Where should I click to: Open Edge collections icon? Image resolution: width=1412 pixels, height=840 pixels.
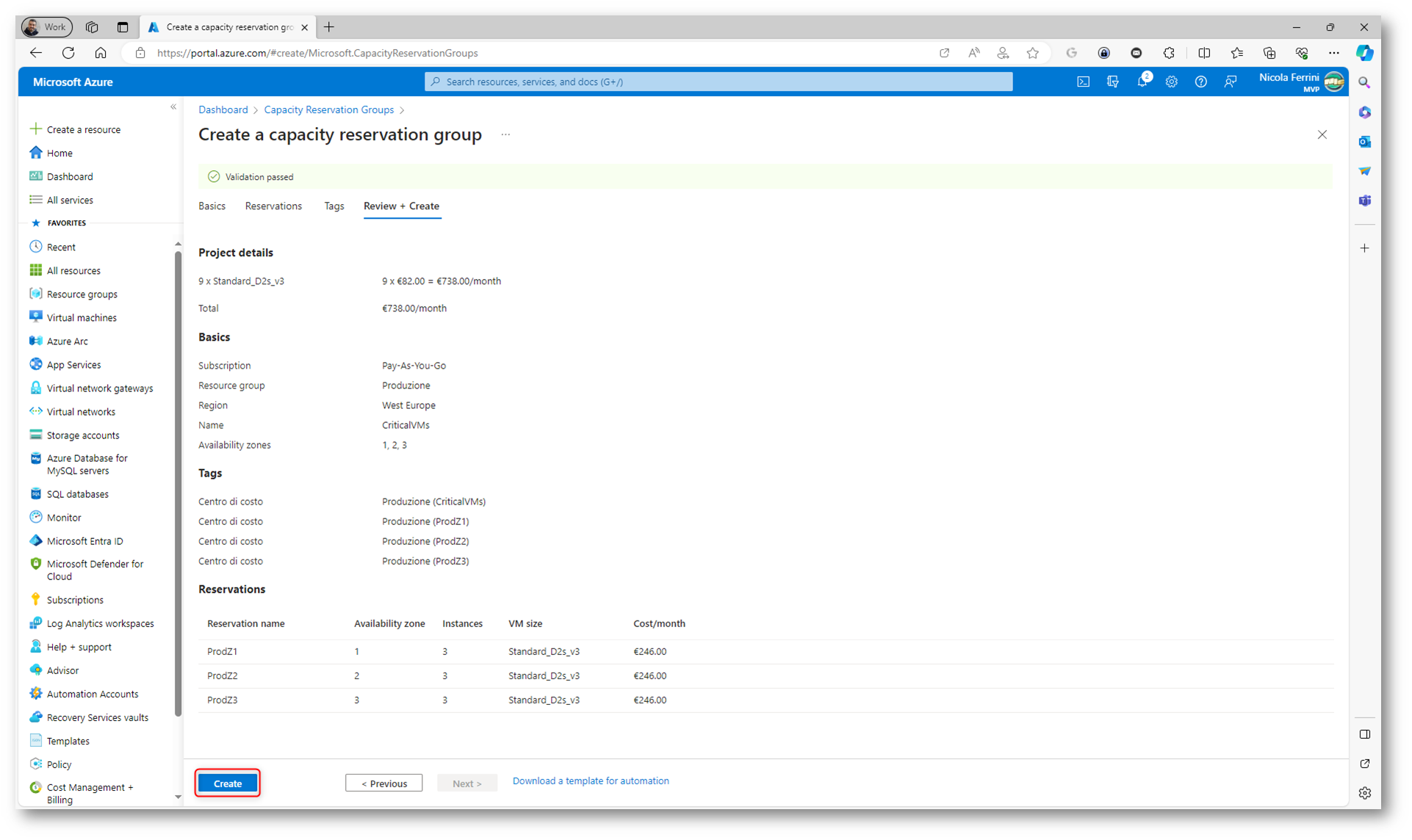pos(1269,53)
